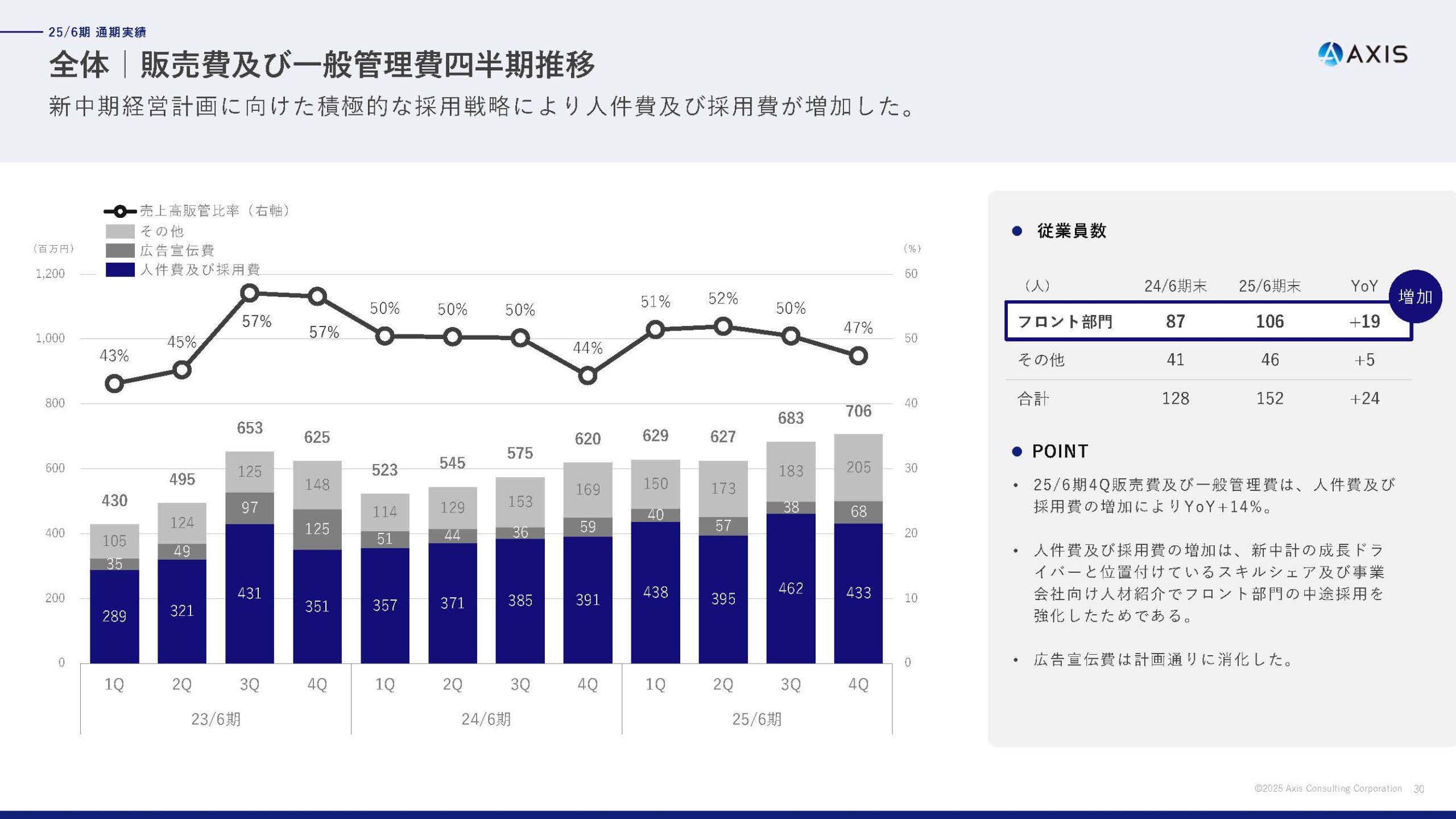The height and width of the screenshot is (819, 1456).
Task: Click the dark gray 広告宣伝費 legend swatch
Action: pyautogui.click(x=120, y=251)
